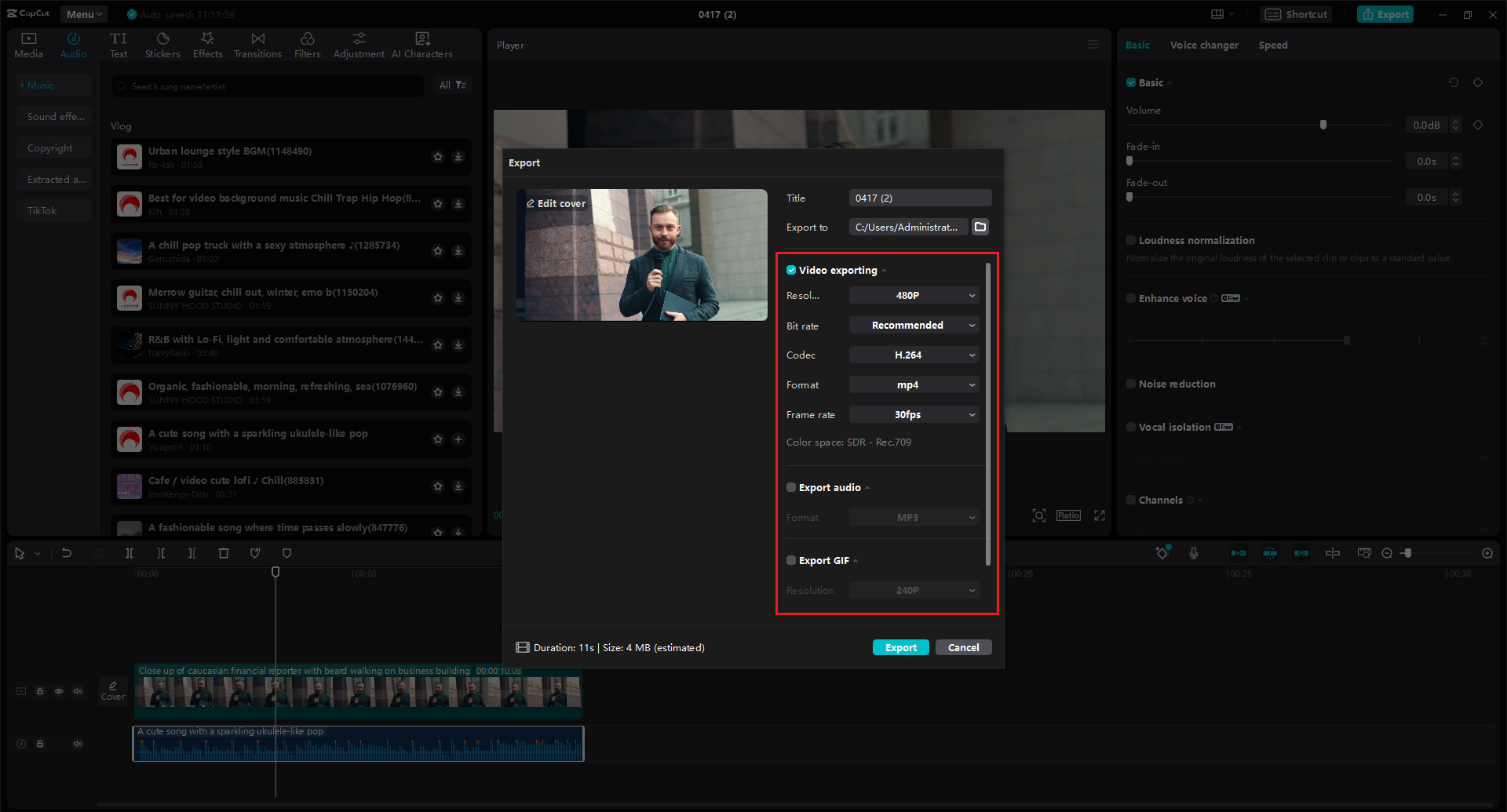This screenshot has height=812, width=1507.
Task: Download the Urban lounge style BGM track
Action: click(458, 157)
